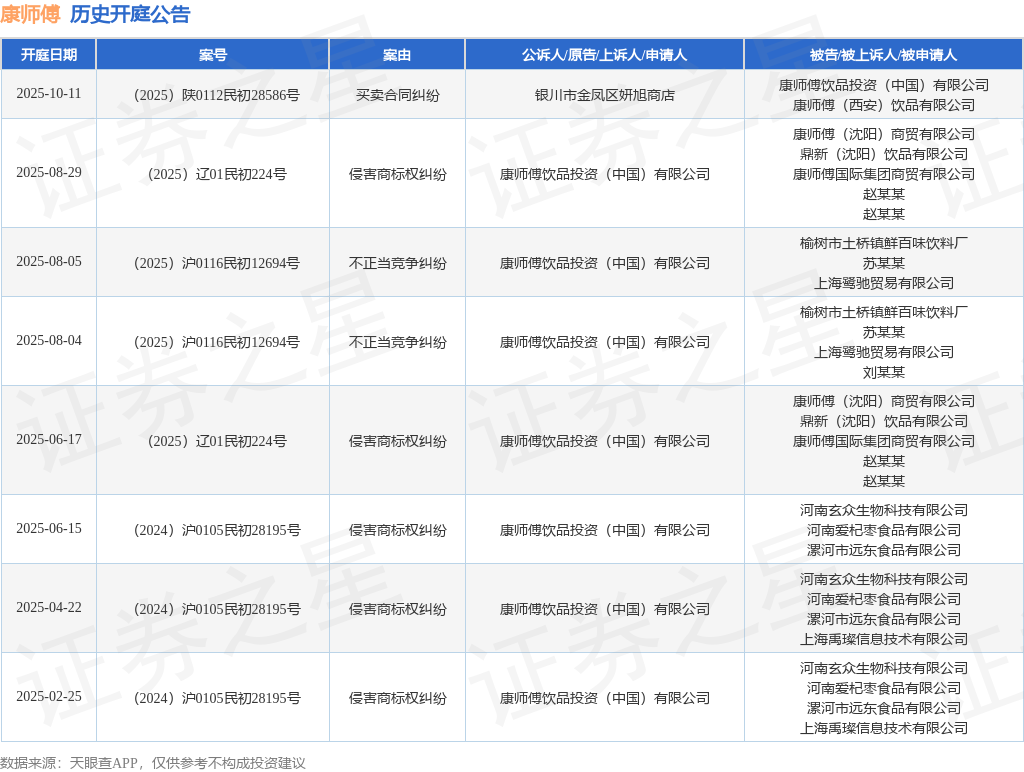Click 河南爱杞枣食品有限公司 in the 2025-06-15 row
The image size is (1024, 772).
click(884, 530)
